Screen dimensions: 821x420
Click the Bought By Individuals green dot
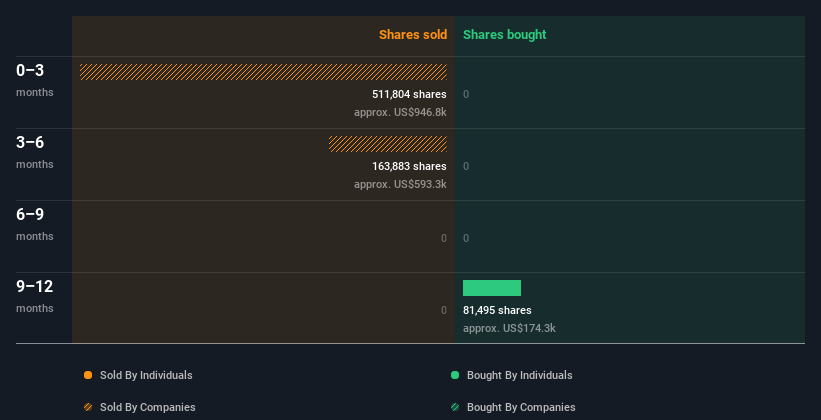[x=455, y=375]
